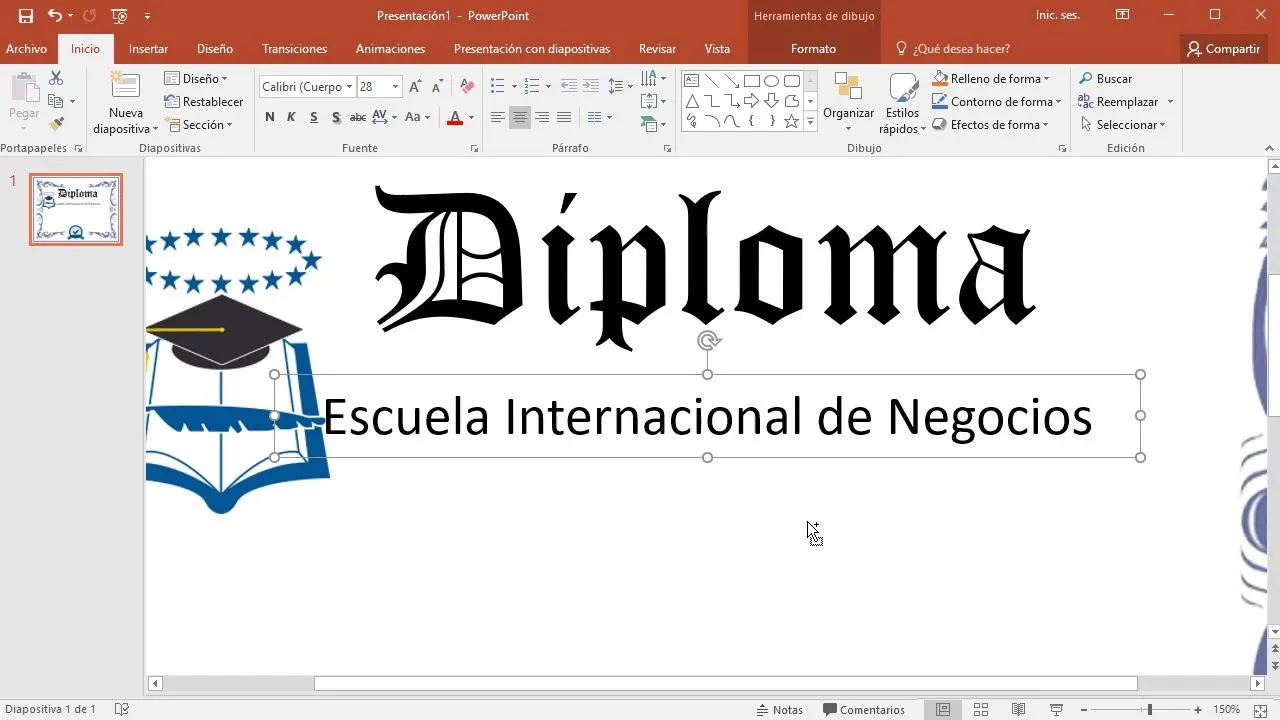Click the zoom slider handle in status bar

pos(1149,709)
